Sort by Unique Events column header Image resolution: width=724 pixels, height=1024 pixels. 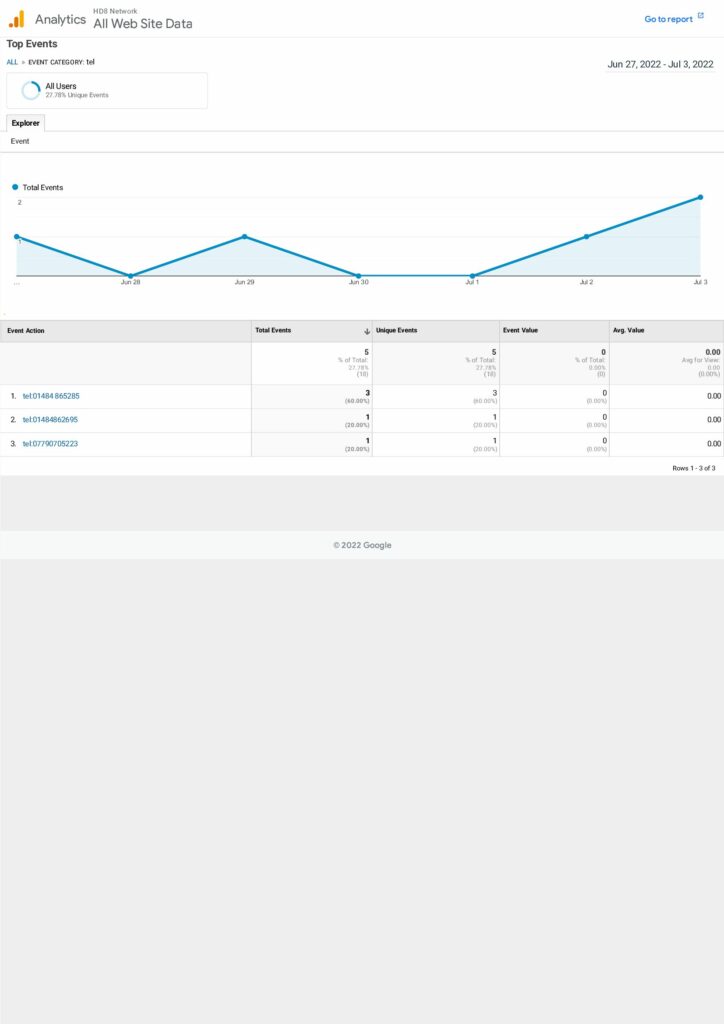pyautogui.click(x=397, y=330)
